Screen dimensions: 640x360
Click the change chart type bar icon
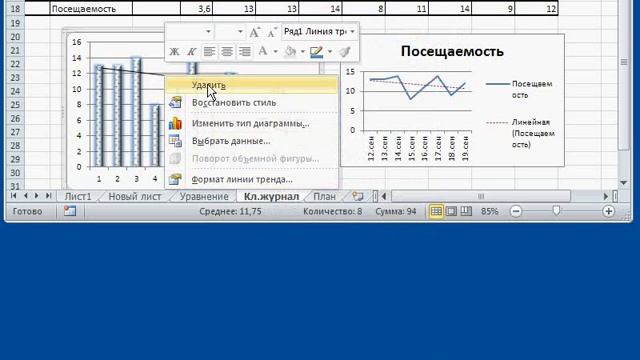click(176, 123)
